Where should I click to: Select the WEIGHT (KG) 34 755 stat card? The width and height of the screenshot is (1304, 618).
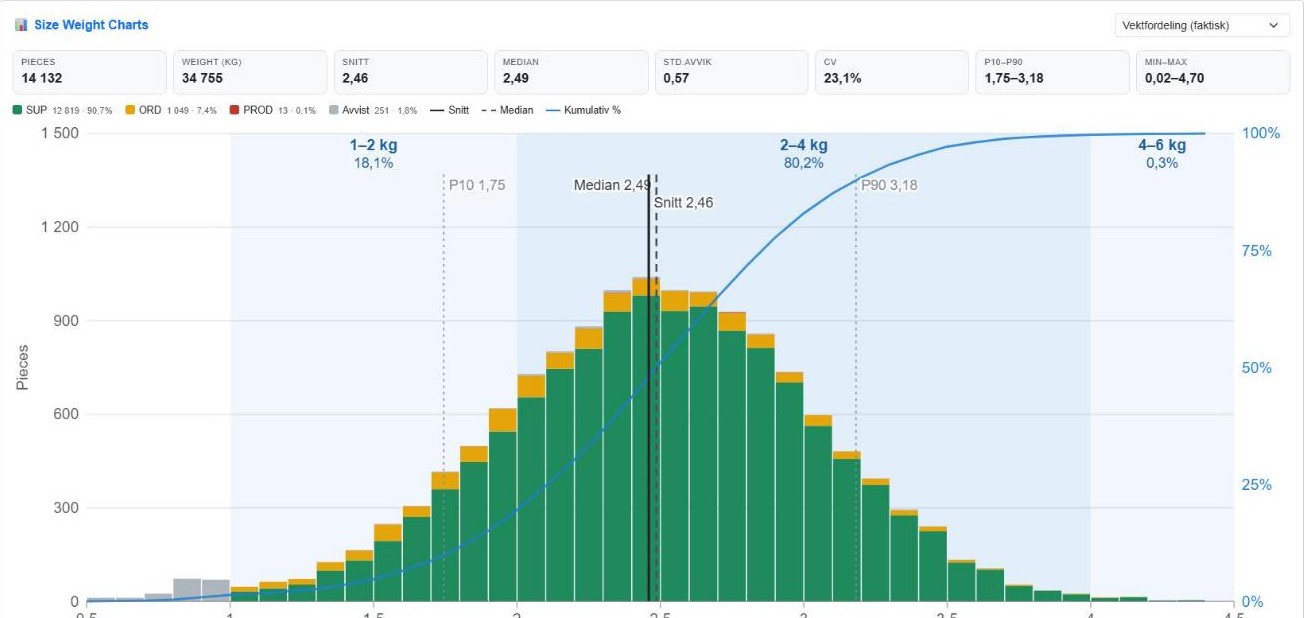tap(250, 72)
